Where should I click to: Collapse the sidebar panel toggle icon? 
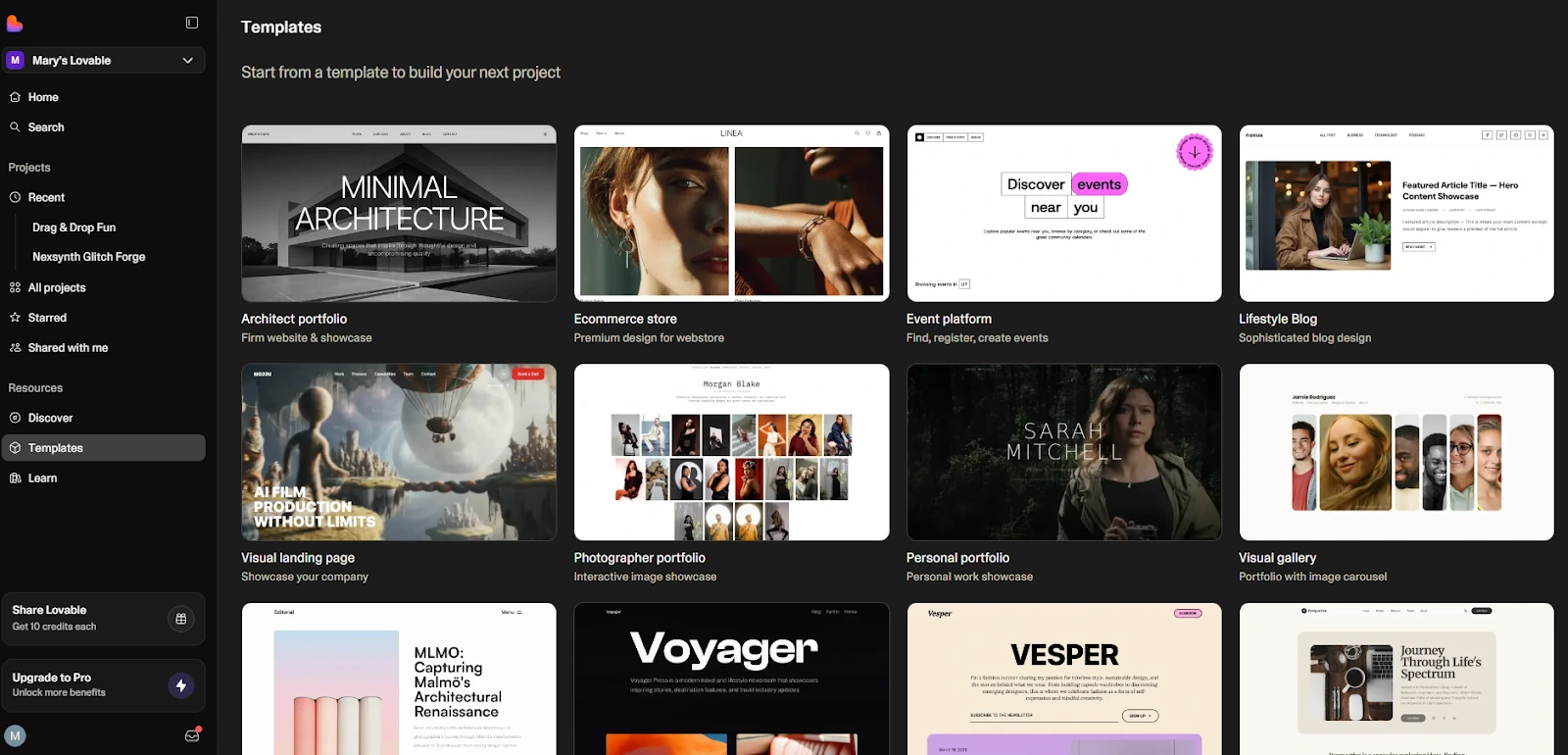[x=192, y=23]
